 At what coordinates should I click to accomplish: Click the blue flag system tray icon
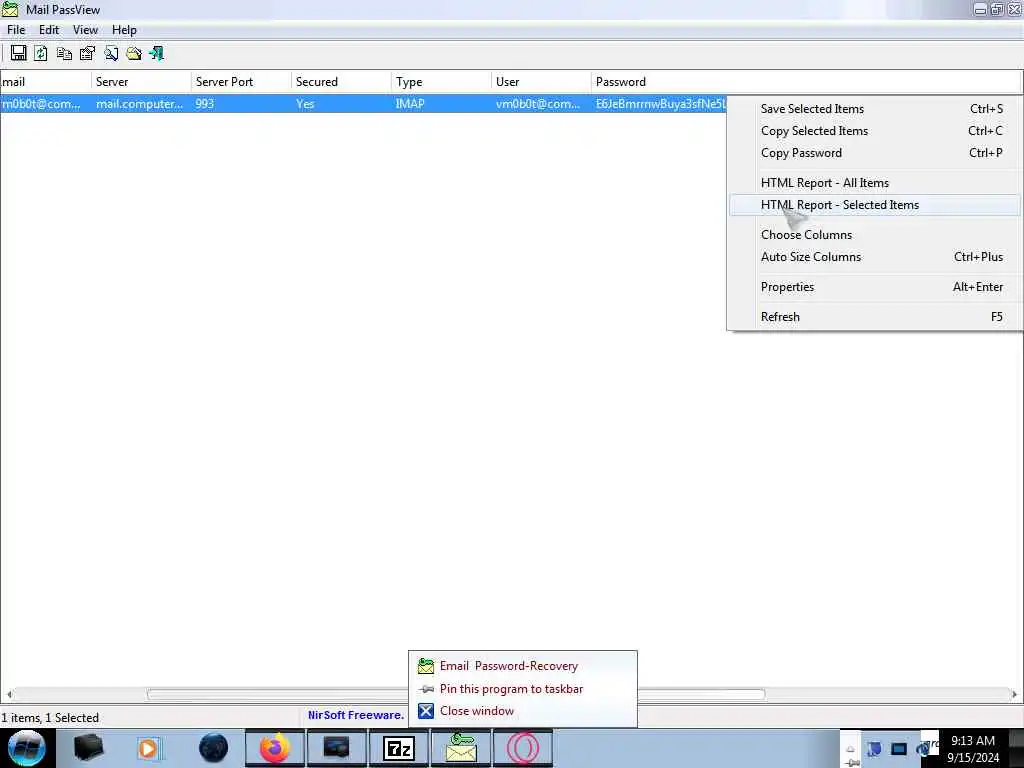[874, 750]
